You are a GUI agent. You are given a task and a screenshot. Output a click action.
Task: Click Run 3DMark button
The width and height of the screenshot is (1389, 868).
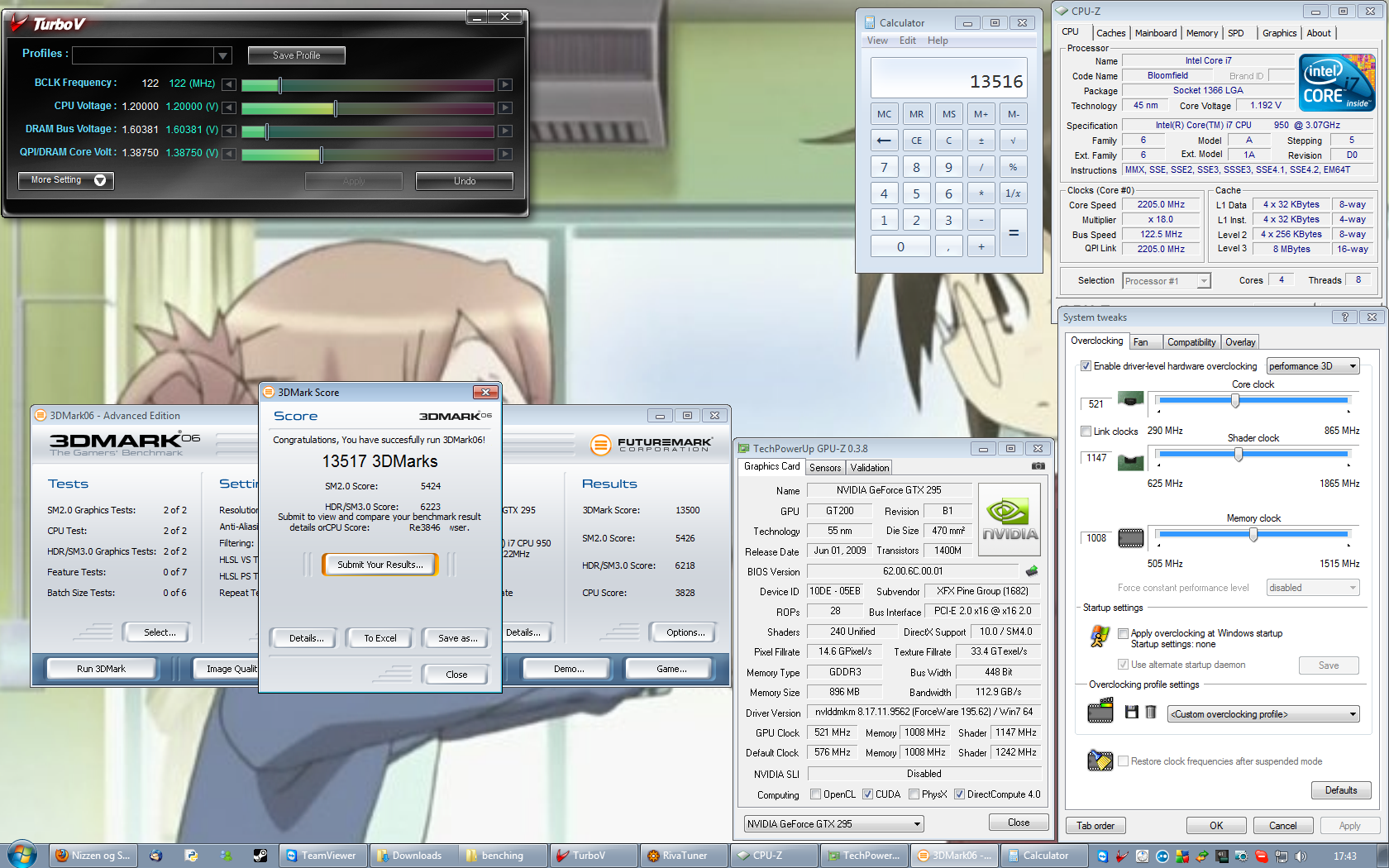(101, 669)
